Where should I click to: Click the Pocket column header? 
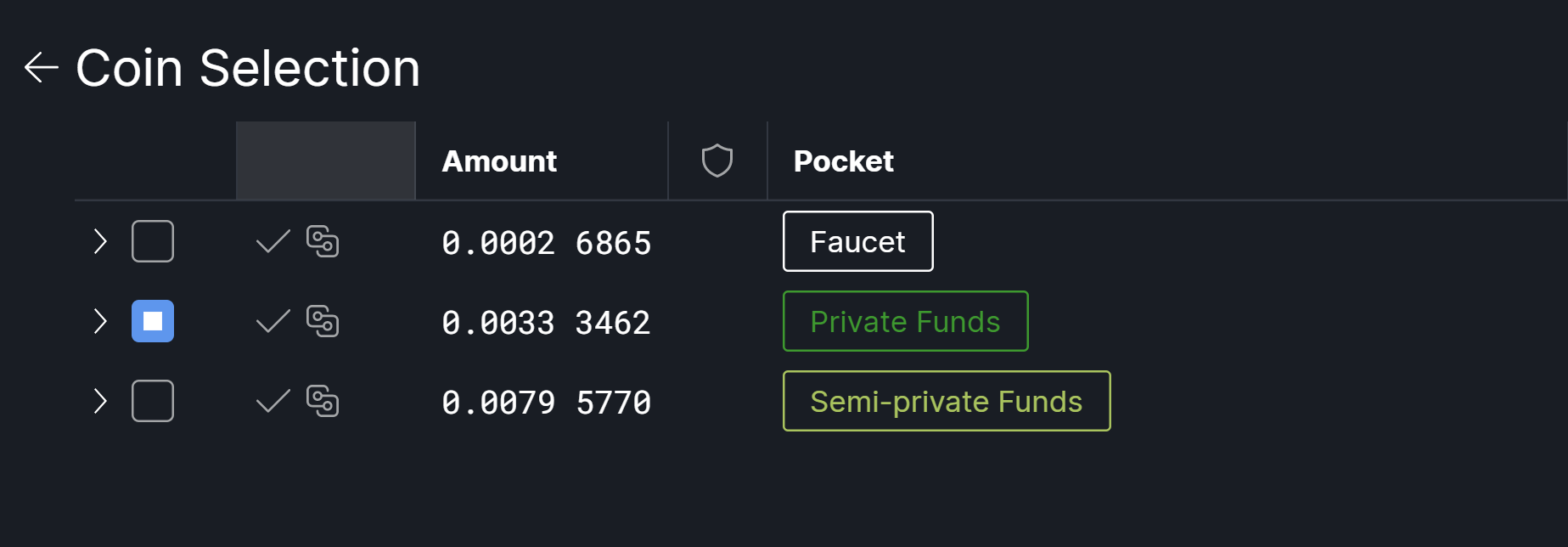coord(842,161)
